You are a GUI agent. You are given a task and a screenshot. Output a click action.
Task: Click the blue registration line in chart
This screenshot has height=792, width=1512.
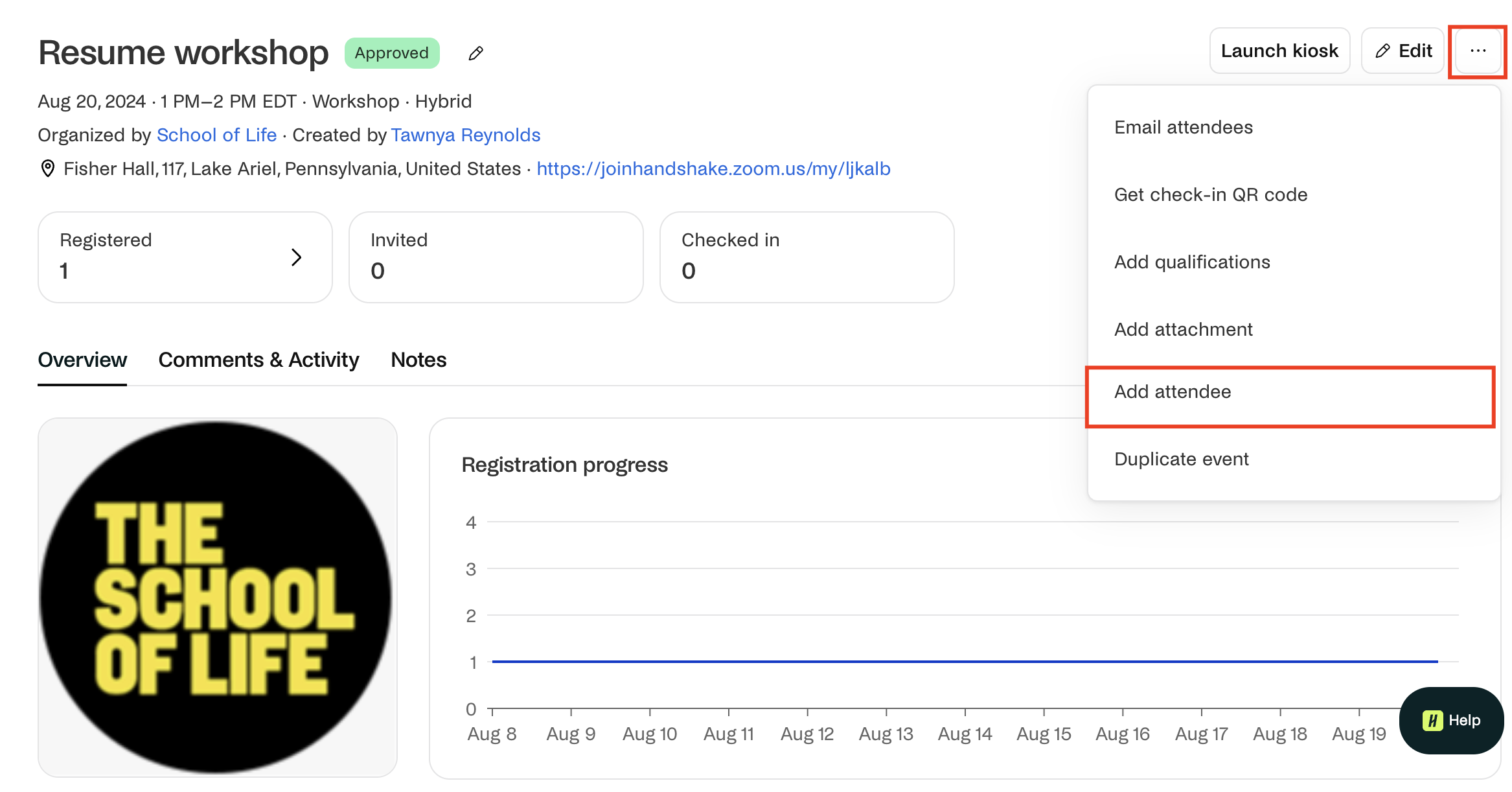coord(965,662)
